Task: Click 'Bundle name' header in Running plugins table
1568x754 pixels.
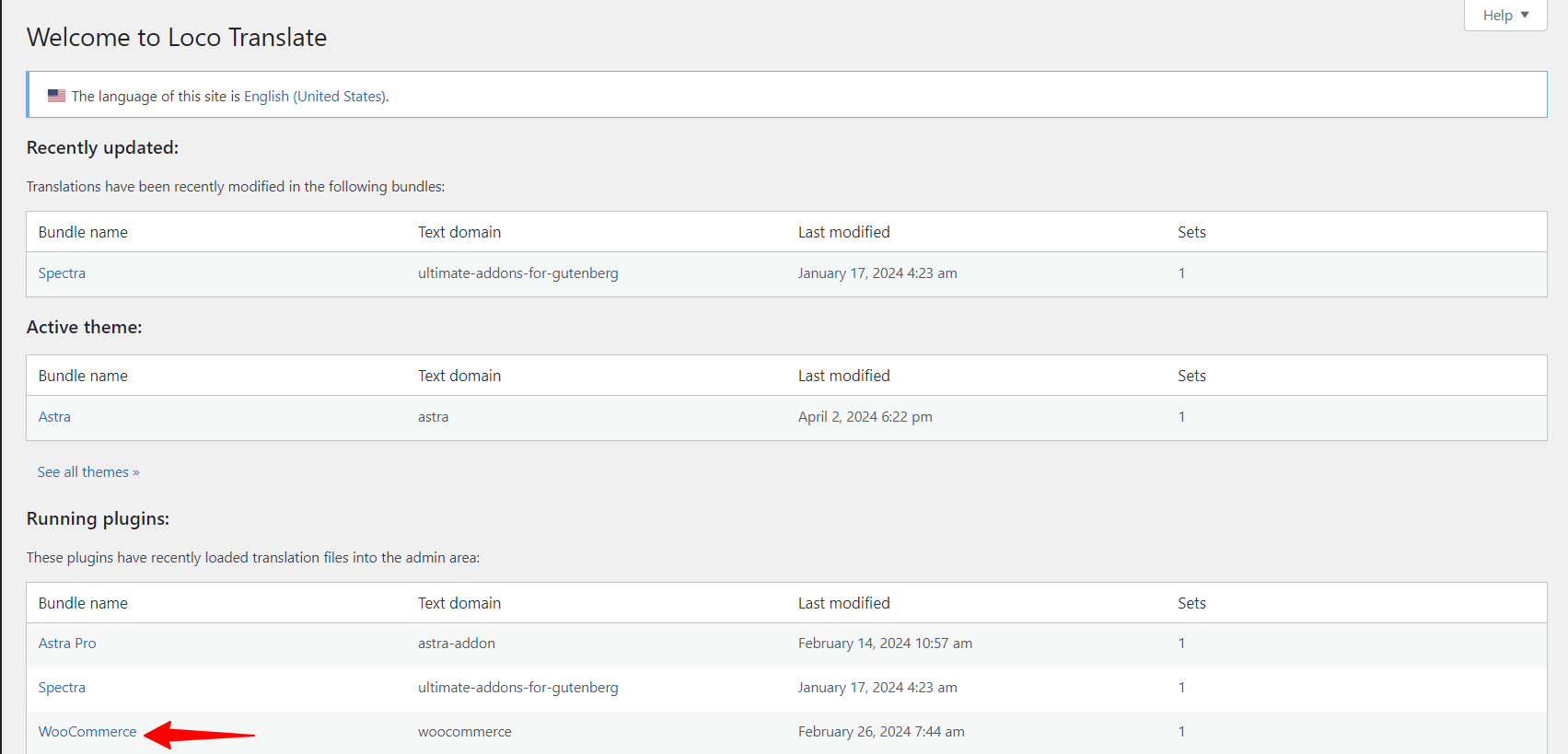Action: pyautogui.click(x=83, y=603)
